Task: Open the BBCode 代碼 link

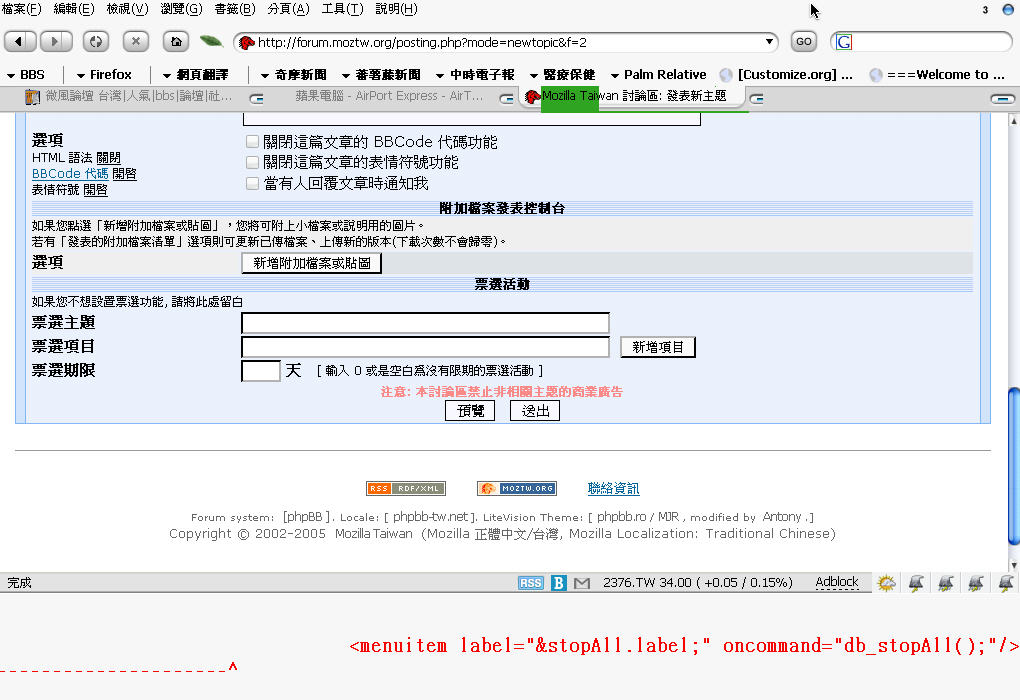Action: click(70, 174)
